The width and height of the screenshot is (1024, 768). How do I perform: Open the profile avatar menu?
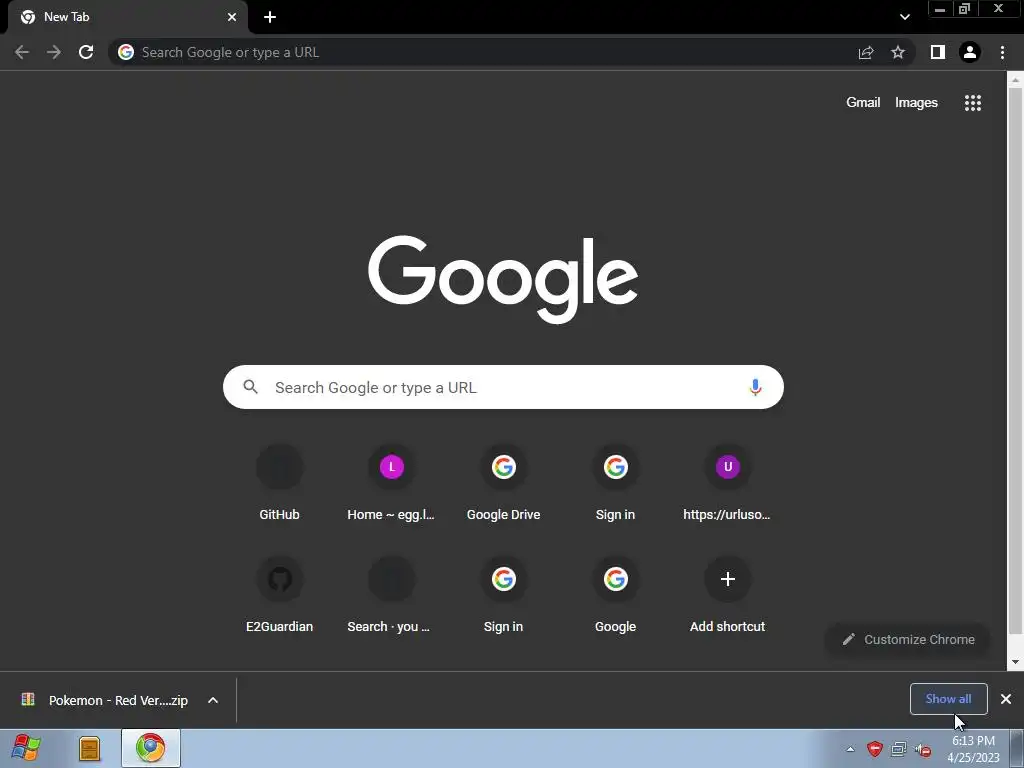pyautogui.click(x=970, y=52)
